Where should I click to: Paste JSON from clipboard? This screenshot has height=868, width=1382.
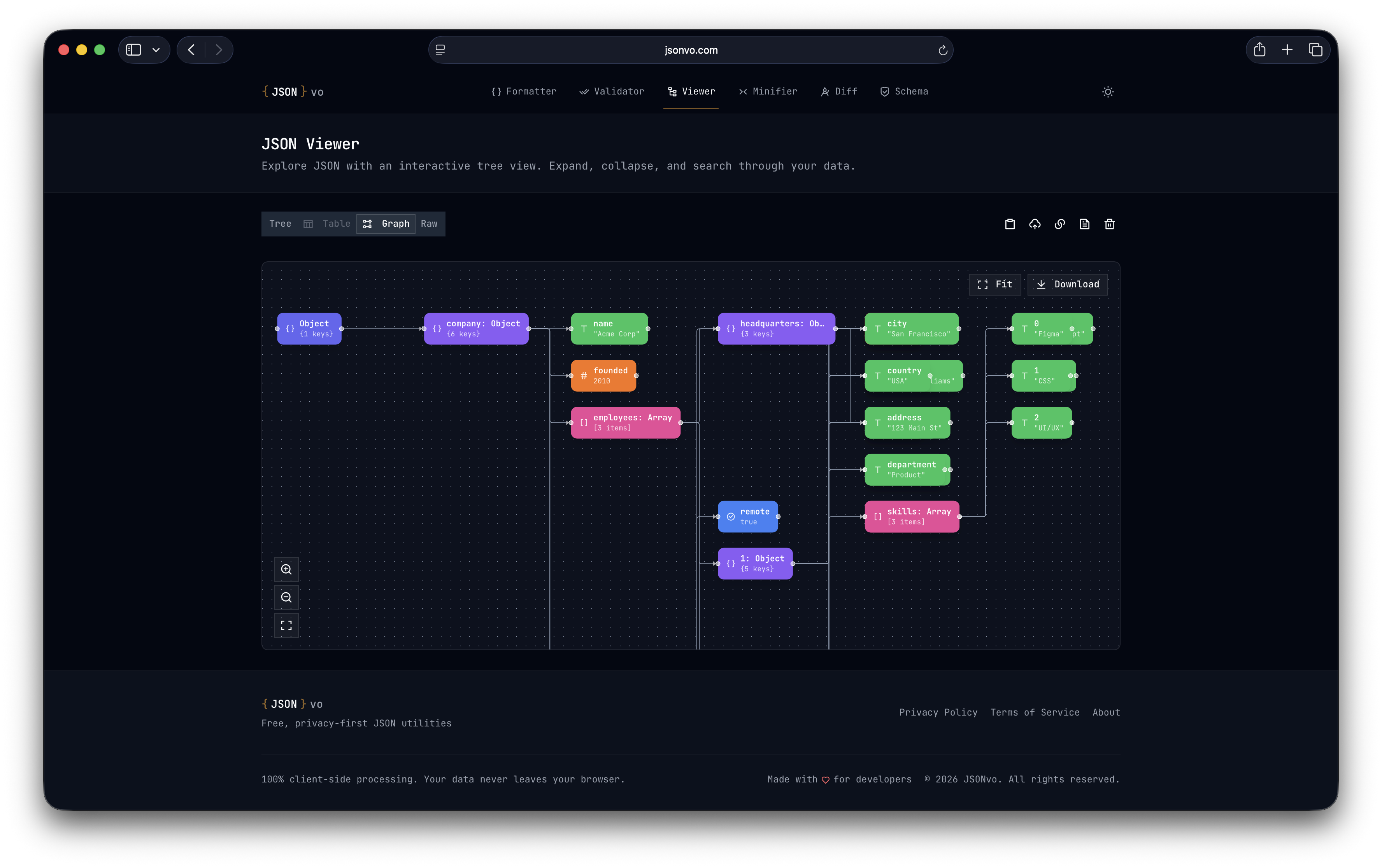pos(1010,224)
